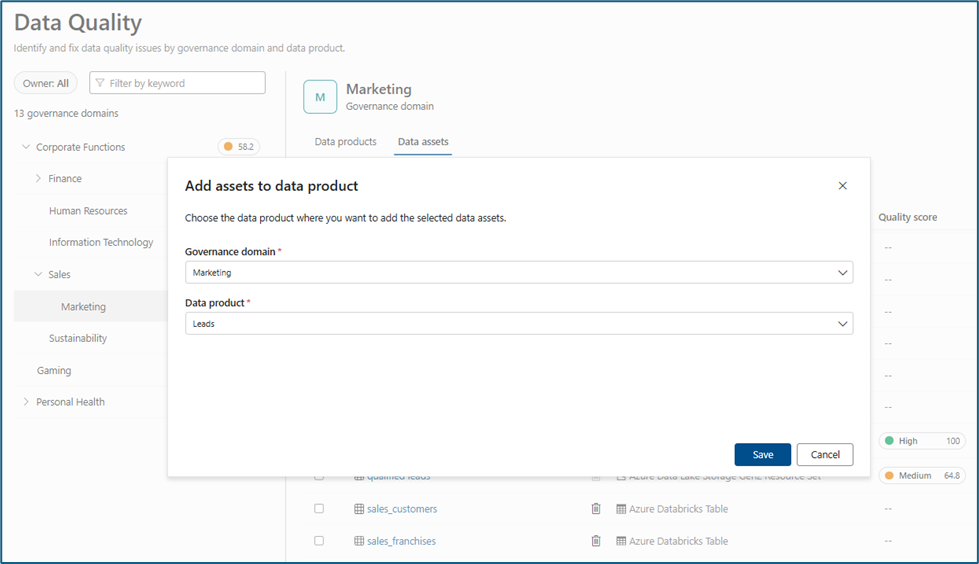
Task: Click Databricks table icon in sales_franchises row
Action: [621, 541]
